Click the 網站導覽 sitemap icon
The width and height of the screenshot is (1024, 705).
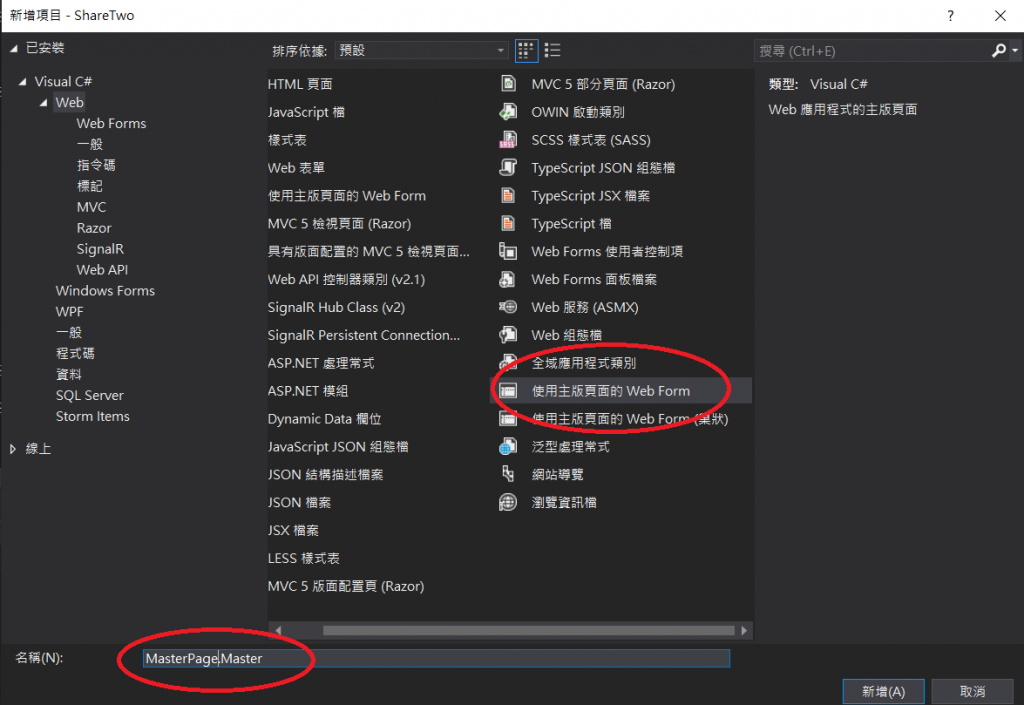click(x=508, y=474)
